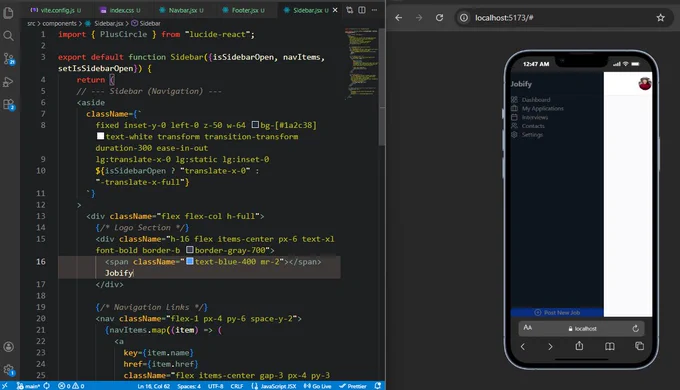This screenshot has width=680, height=390.
Task: Click the Prettier status item
Action: point(353,386)
